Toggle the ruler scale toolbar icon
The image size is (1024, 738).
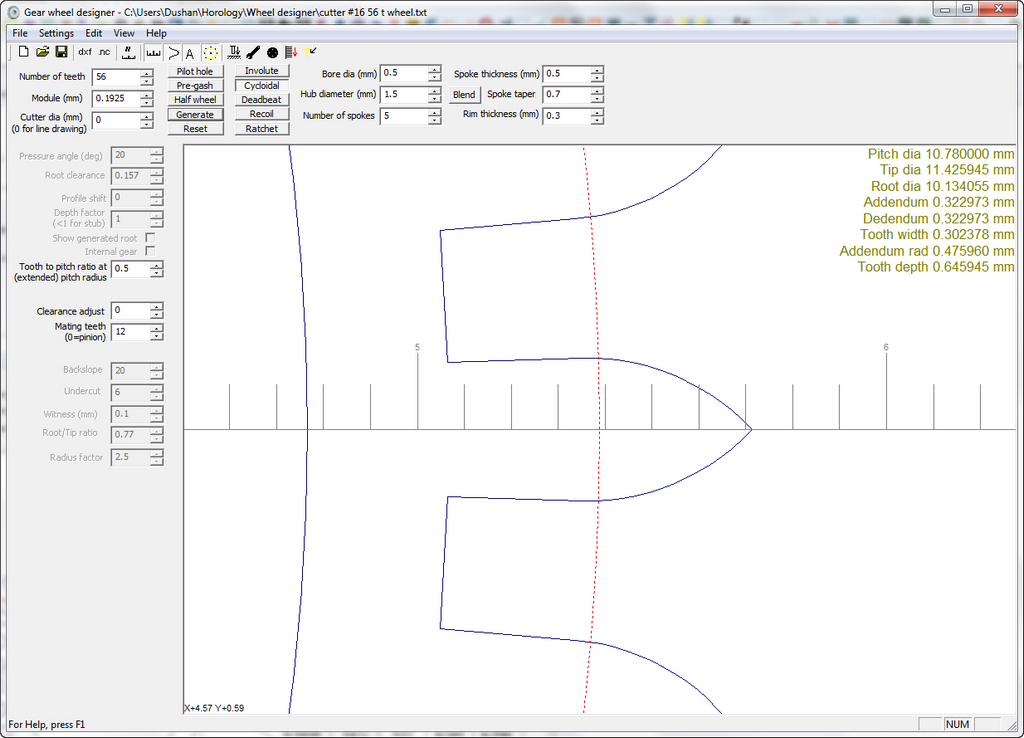[x=153, y=52]
